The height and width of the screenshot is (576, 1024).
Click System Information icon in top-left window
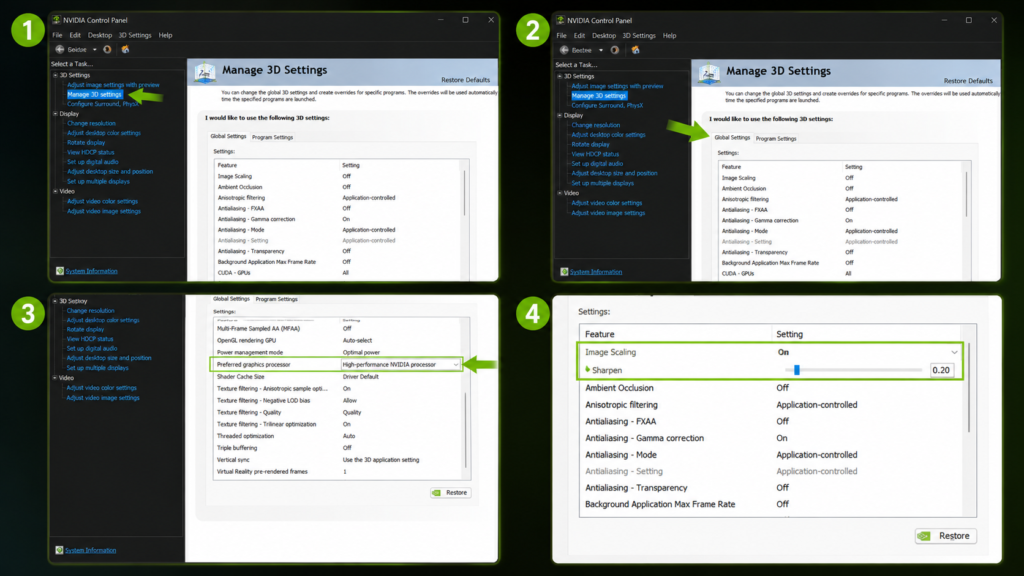pyautogui.click(x=59, y=270)
